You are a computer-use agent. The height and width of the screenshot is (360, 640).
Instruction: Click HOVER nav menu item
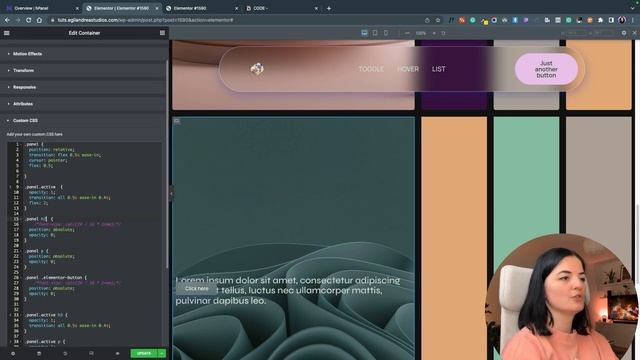point(408,69)
